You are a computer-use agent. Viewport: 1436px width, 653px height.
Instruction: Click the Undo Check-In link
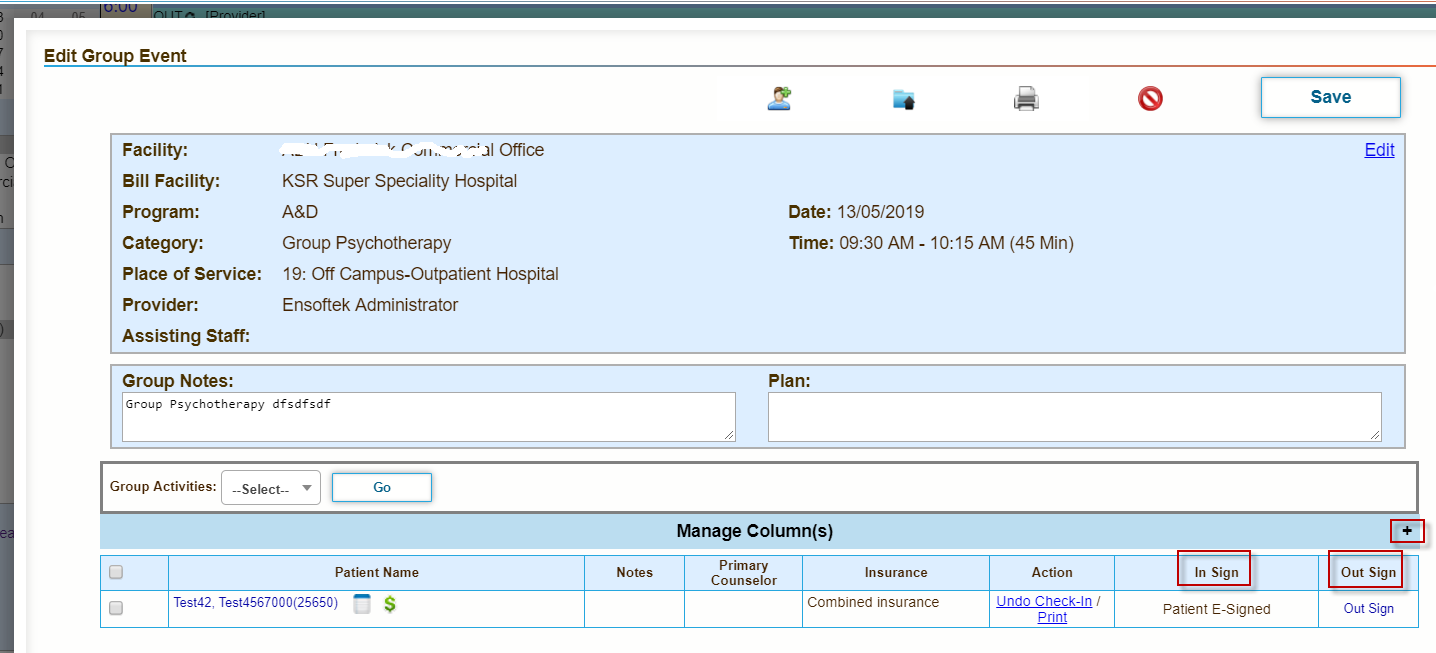click(1044, 601)
